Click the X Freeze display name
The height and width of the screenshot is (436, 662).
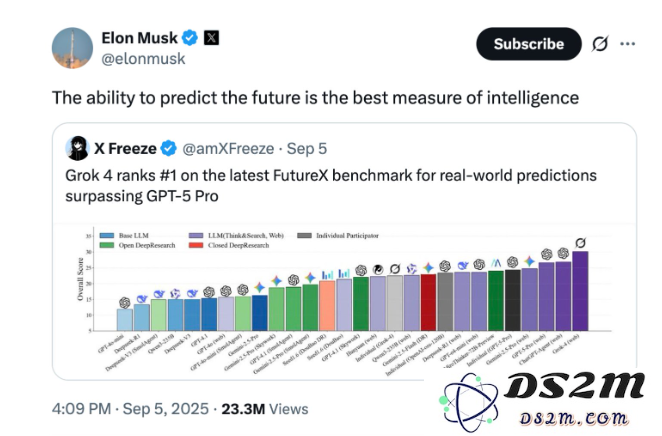[125, 148]
